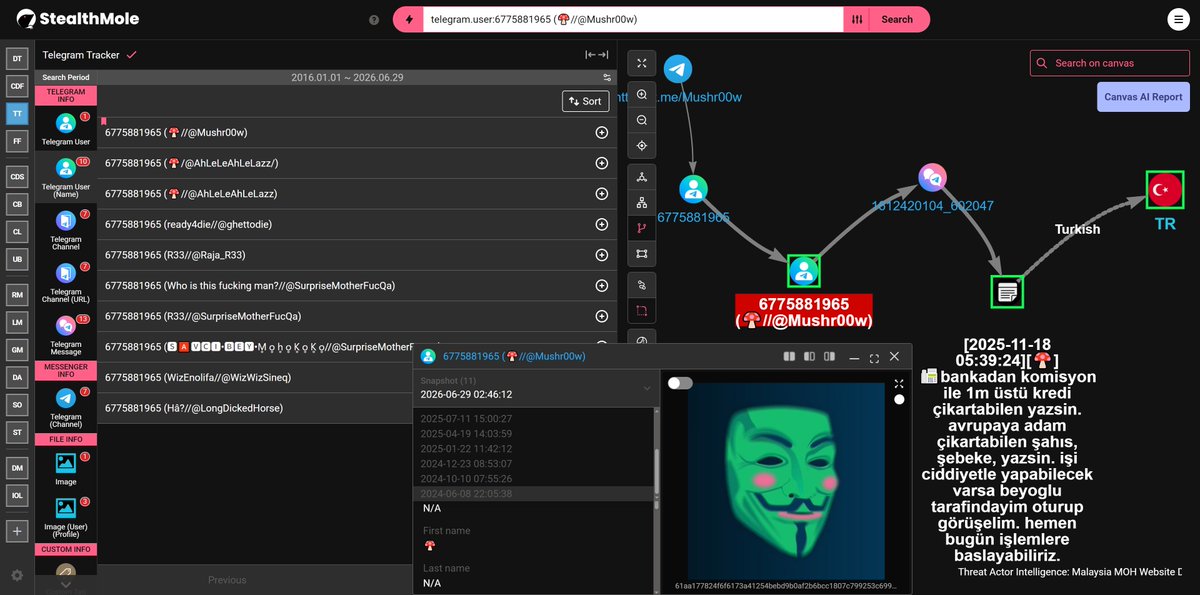Viewport: 1200px width, 595px height.
Task: Click the path link tool icon
Action: (x=642, y=285)
